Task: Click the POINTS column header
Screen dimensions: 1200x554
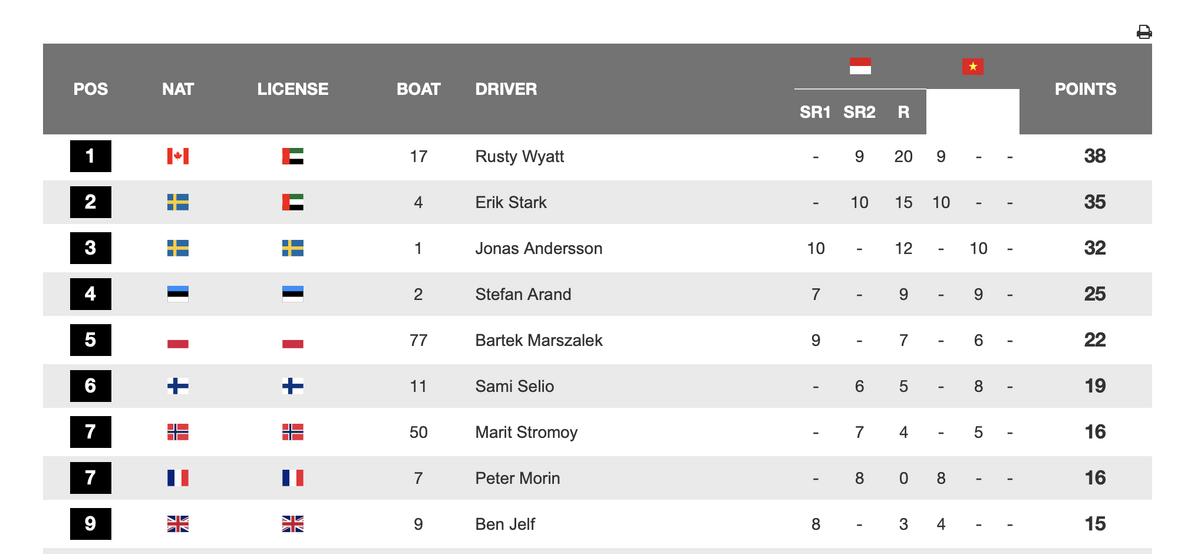Action: pos(1085,89)
